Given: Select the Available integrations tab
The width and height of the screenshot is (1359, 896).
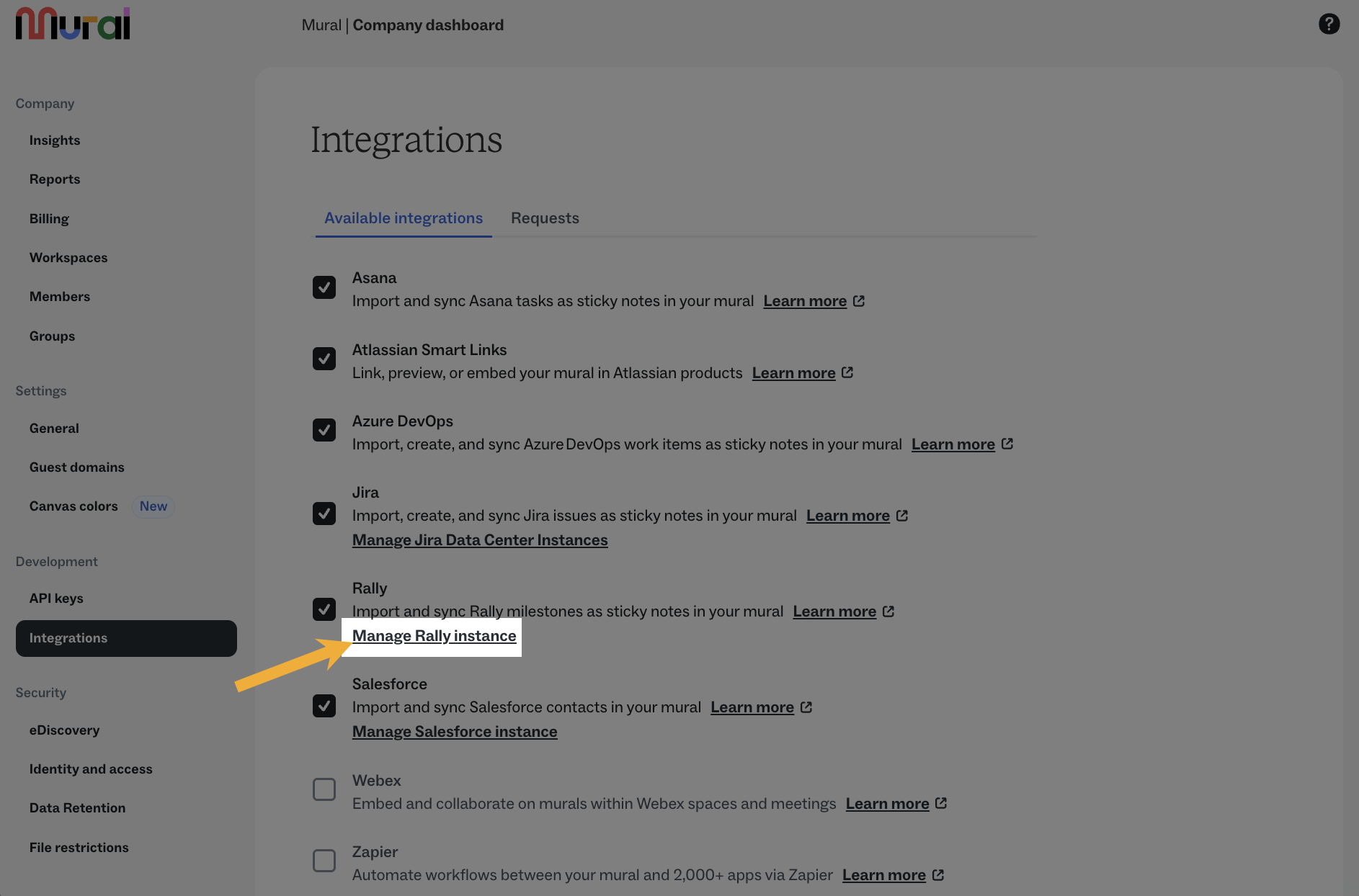Looking at the screenshot, I should [404, 218].
